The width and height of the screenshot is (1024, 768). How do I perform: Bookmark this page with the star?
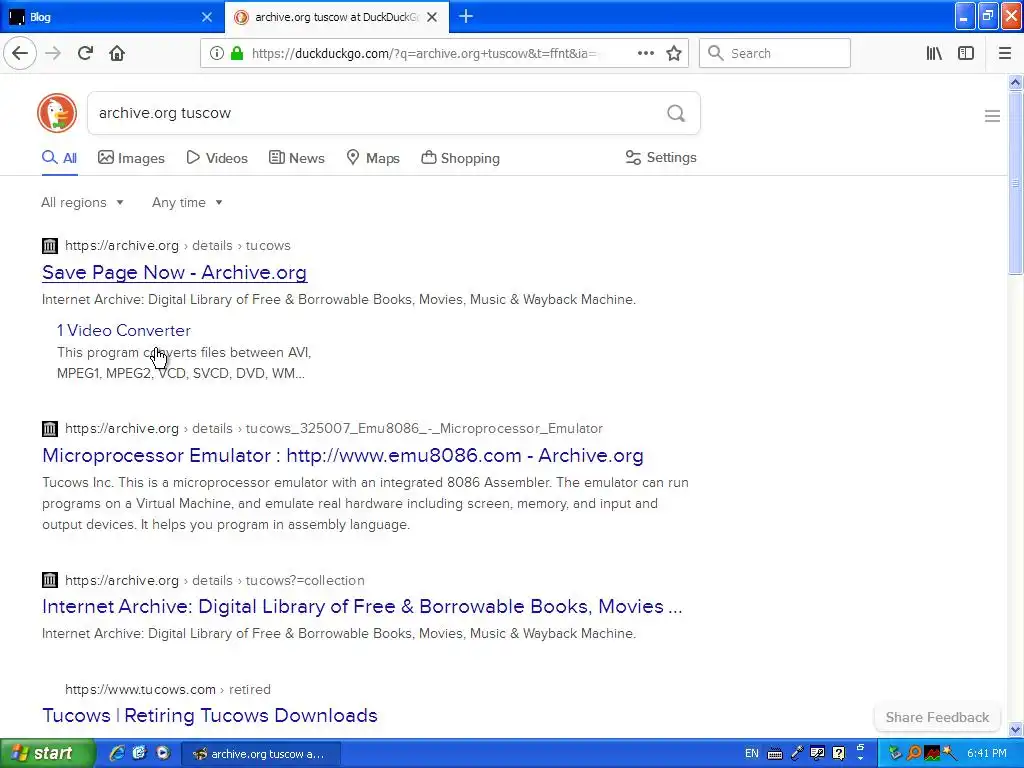(x=674, y=53)
